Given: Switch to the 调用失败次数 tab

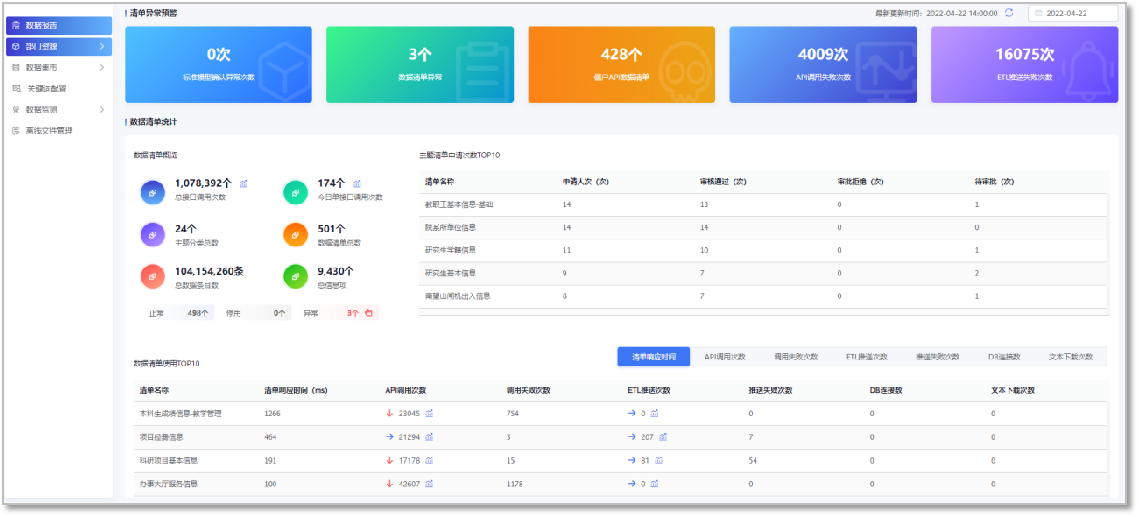Looking at the screenshot, I should [x=795, y=357].
